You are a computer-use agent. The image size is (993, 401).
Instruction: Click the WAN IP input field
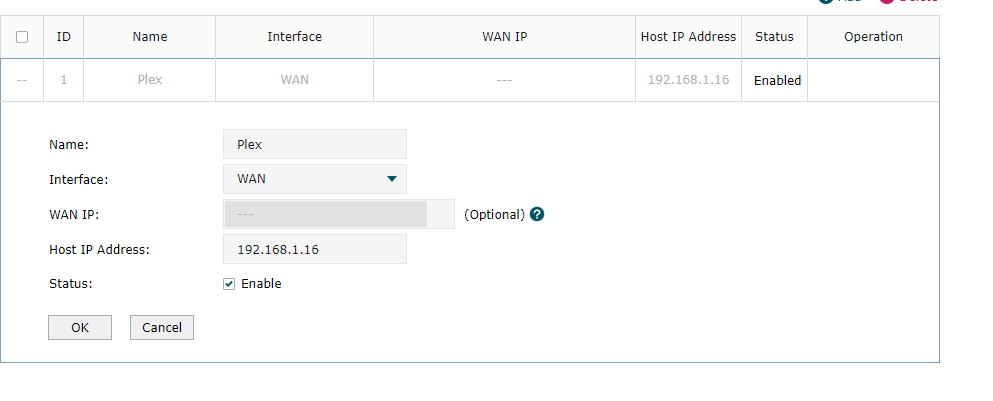click(x=339, y=214)
